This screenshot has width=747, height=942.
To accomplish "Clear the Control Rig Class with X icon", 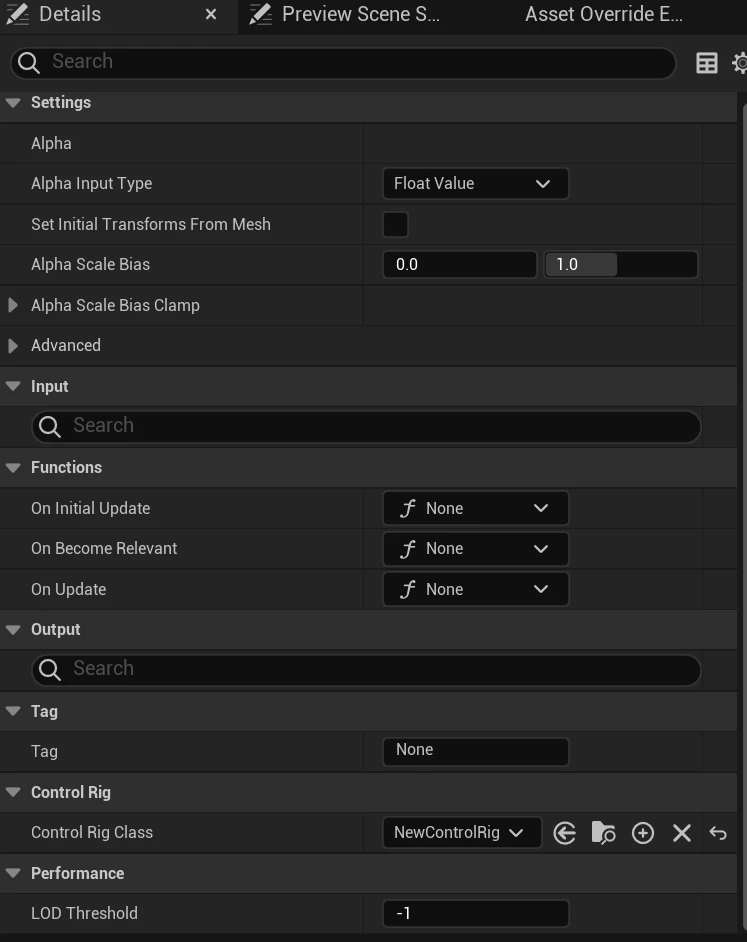I will [x=681, y=833].
